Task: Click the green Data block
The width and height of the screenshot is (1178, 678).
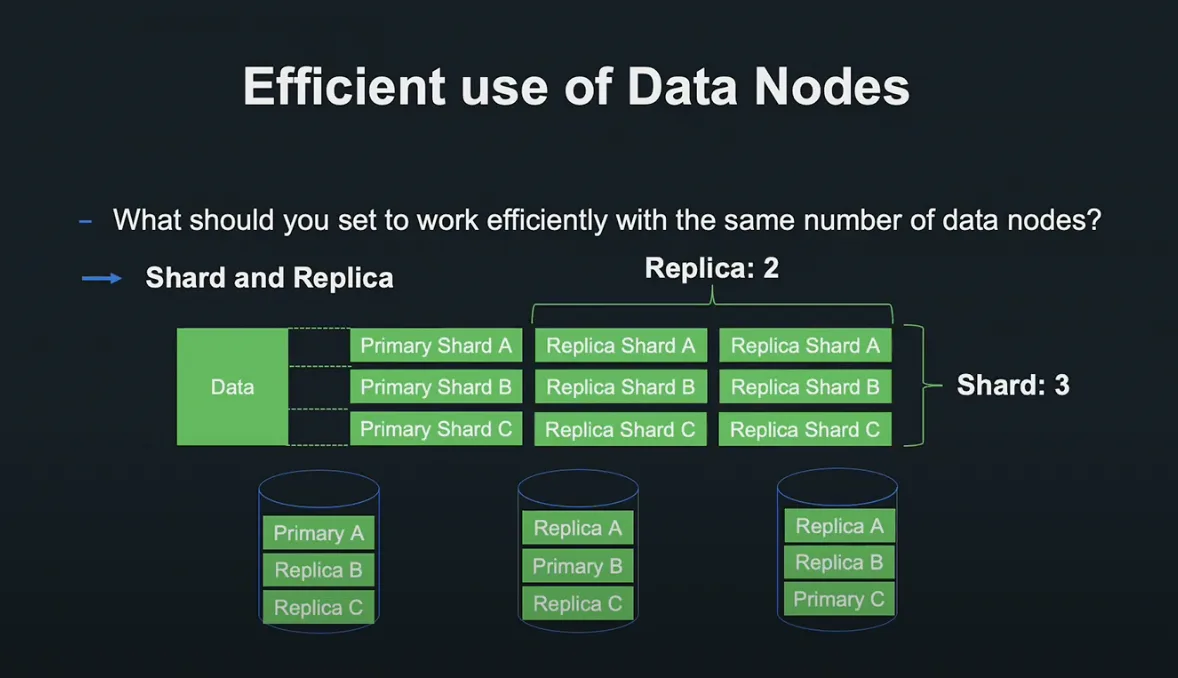Action: point(232,386)
